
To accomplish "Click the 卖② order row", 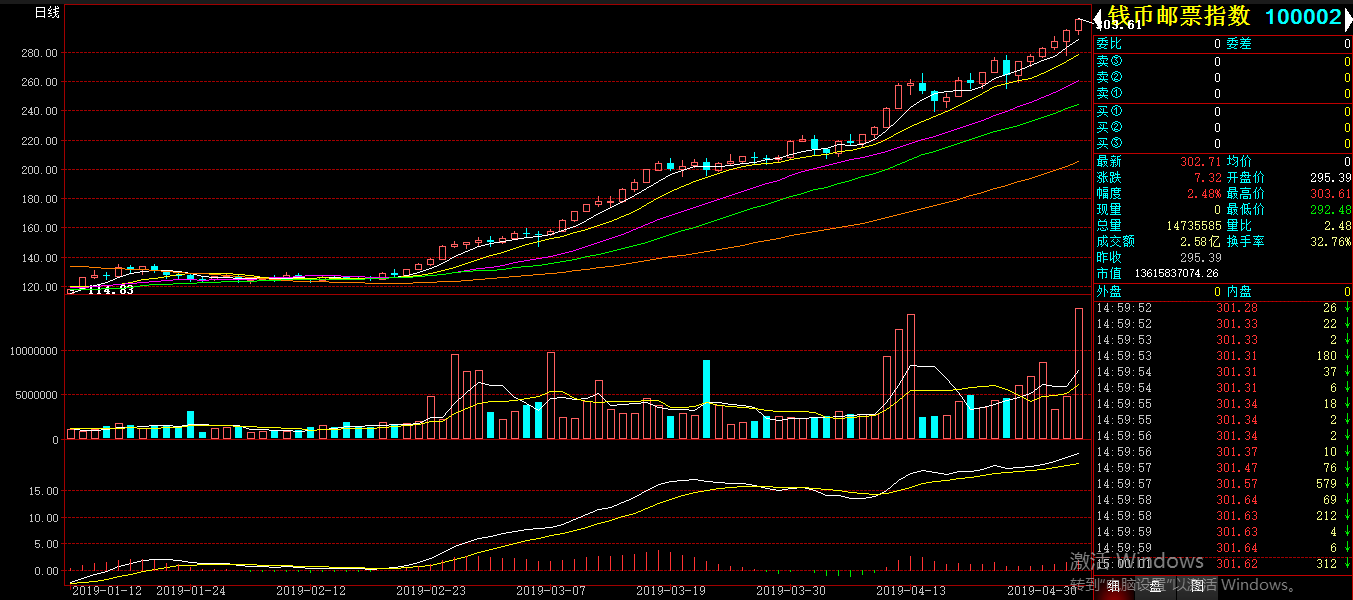I will tap(1223, 77).
